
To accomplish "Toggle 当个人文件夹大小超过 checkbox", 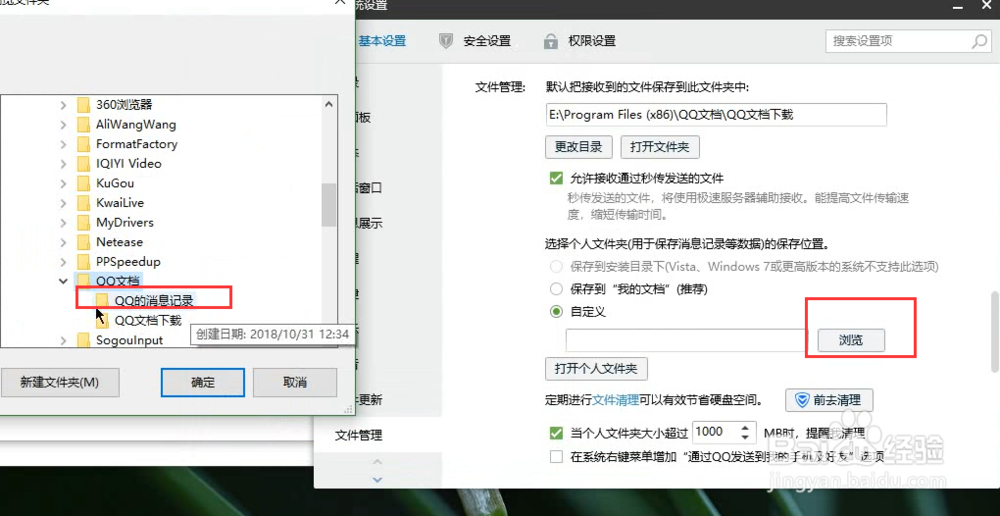I will click(x=556, y=434).
